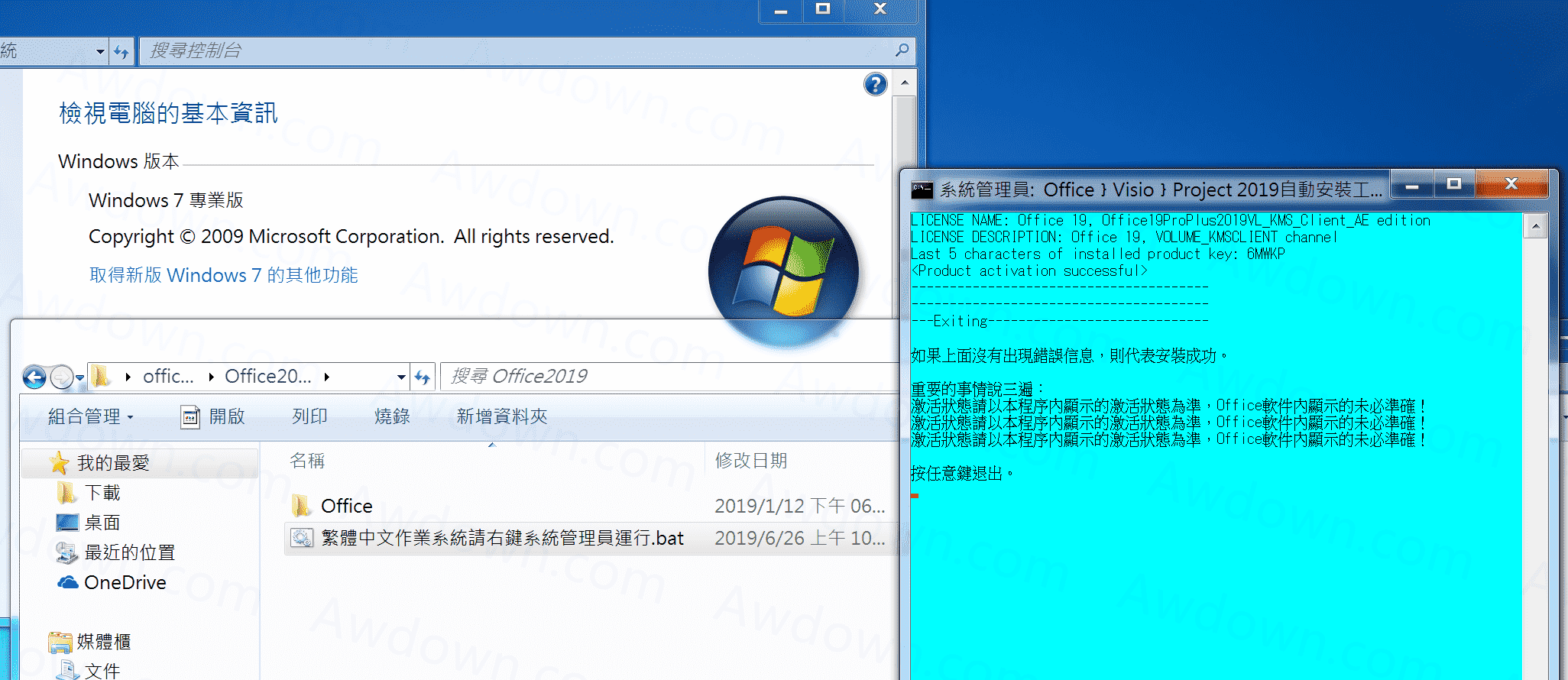Click refresh icon beside Control Panel address bar
Image resolution: width=1568 pixels, height=680 pixels.
(121, 51)
